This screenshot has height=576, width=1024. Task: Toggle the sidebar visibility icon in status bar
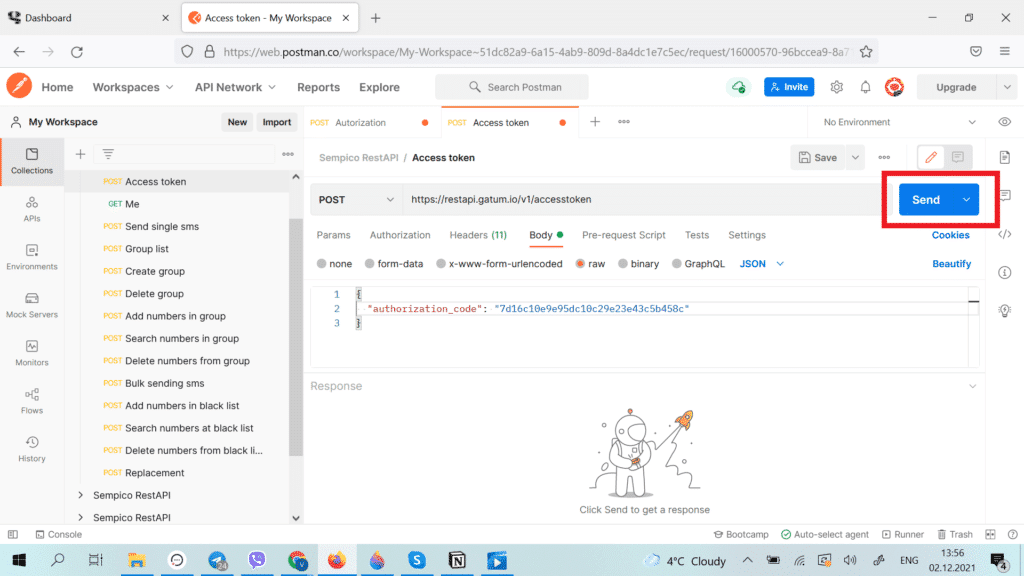(13, 534)
